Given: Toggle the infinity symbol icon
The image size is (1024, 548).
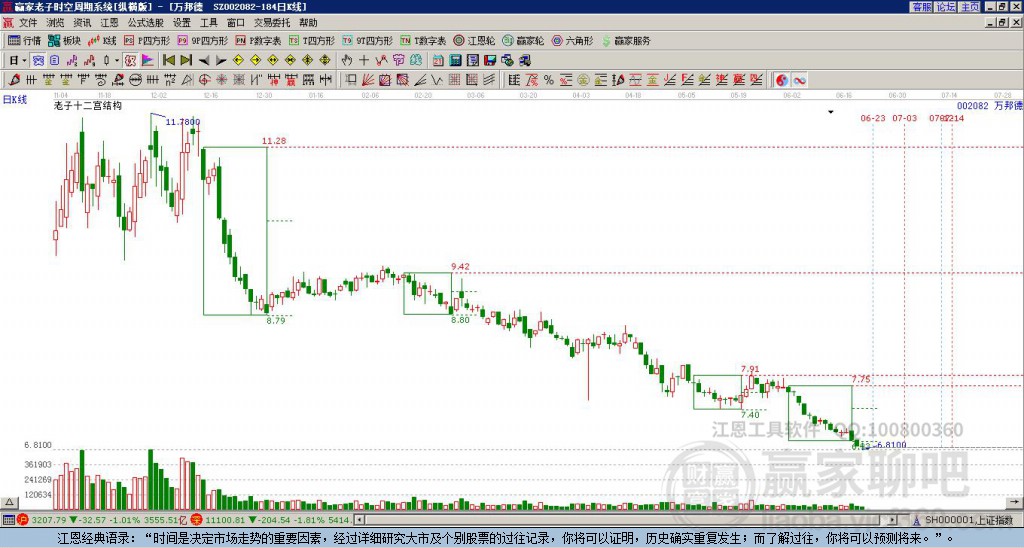Looking at the screenshot, I should (799, 80).
